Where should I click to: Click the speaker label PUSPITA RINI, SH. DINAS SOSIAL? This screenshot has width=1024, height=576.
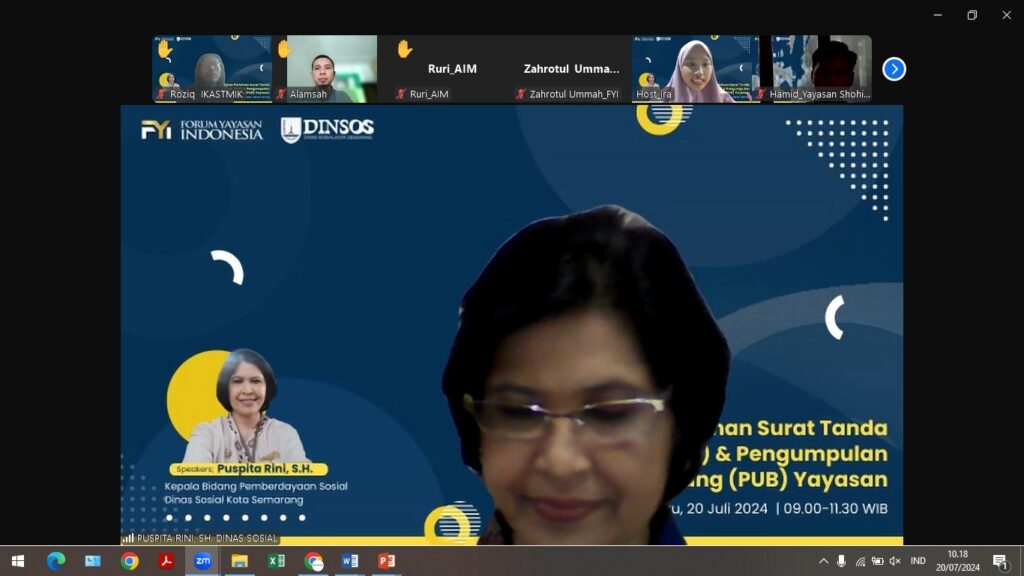tap(207, 538)
